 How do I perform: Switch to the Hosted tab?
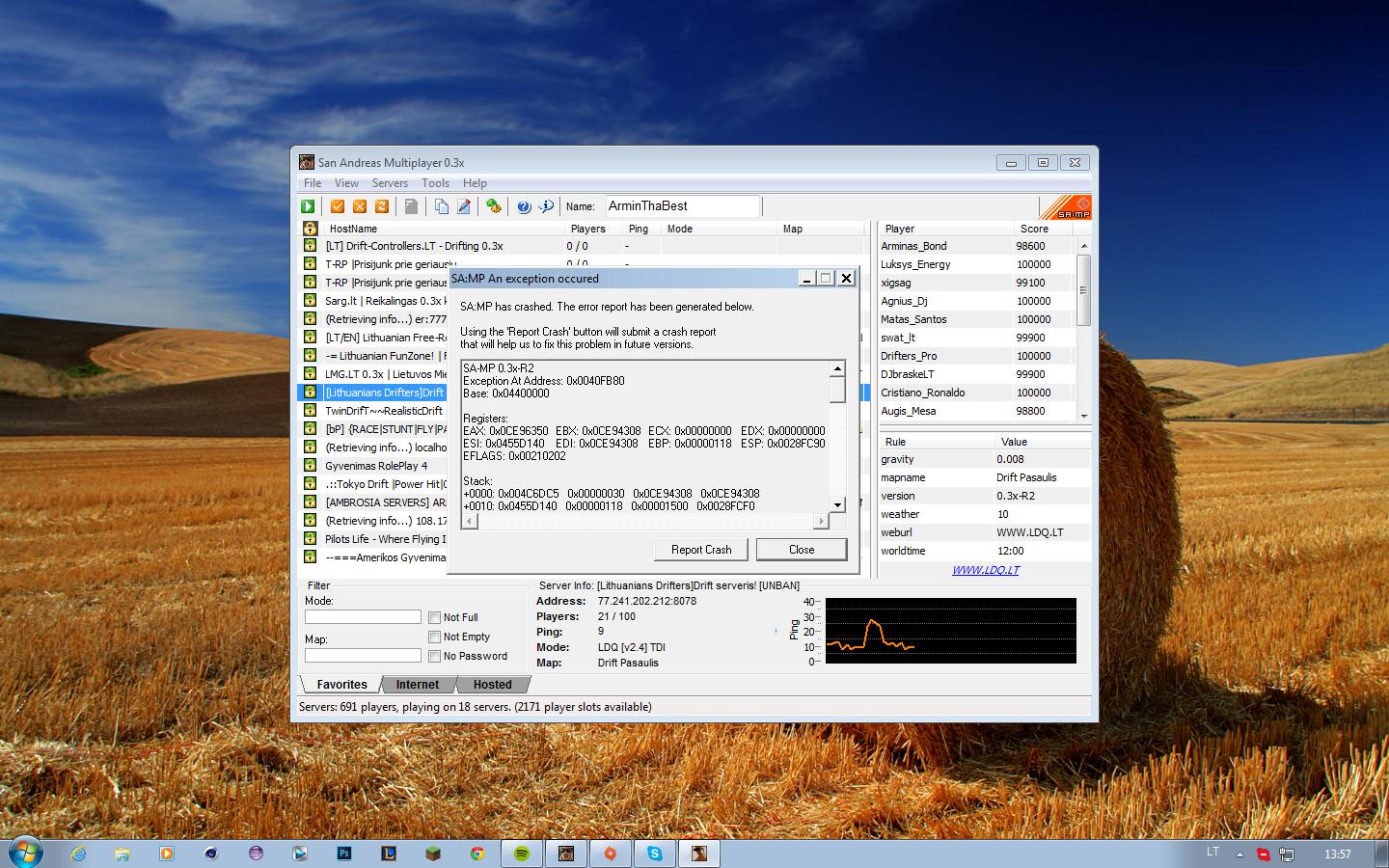(493, 685)
